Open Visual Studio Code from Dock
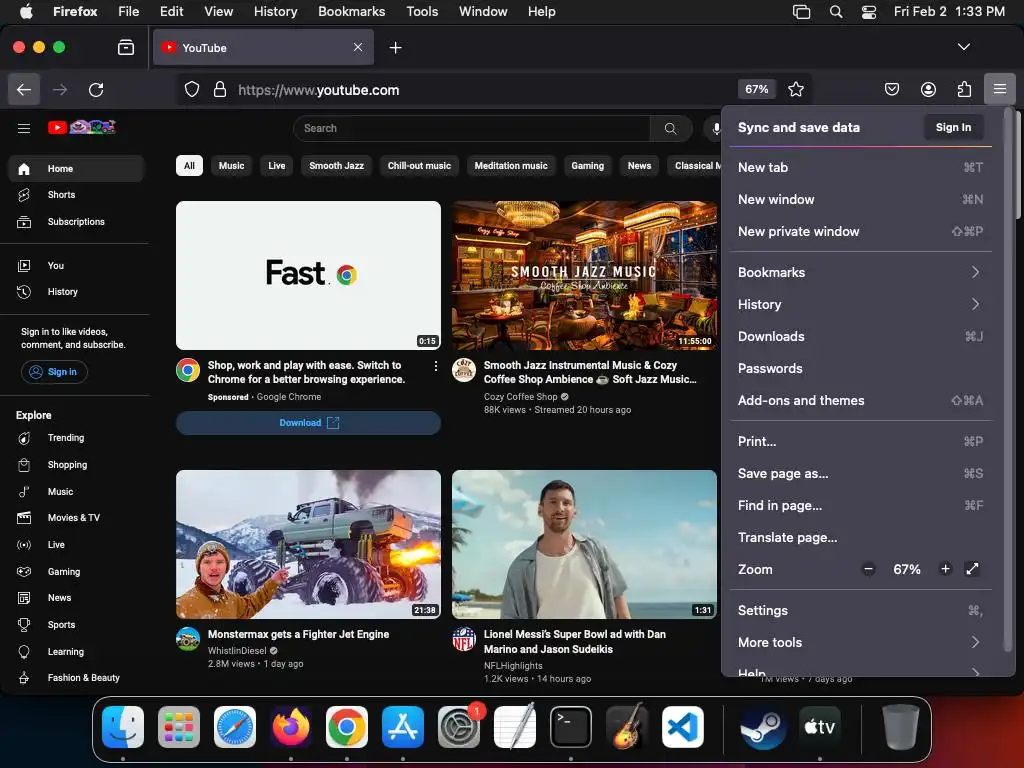The image size is (1024, 768). click(682, 727)
